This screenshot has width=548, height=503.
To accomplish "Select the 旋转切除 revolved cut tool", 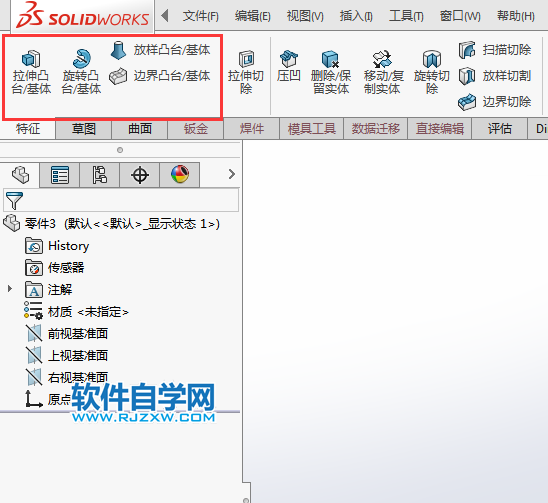I will pyautogui.click(x=432, y=72).
